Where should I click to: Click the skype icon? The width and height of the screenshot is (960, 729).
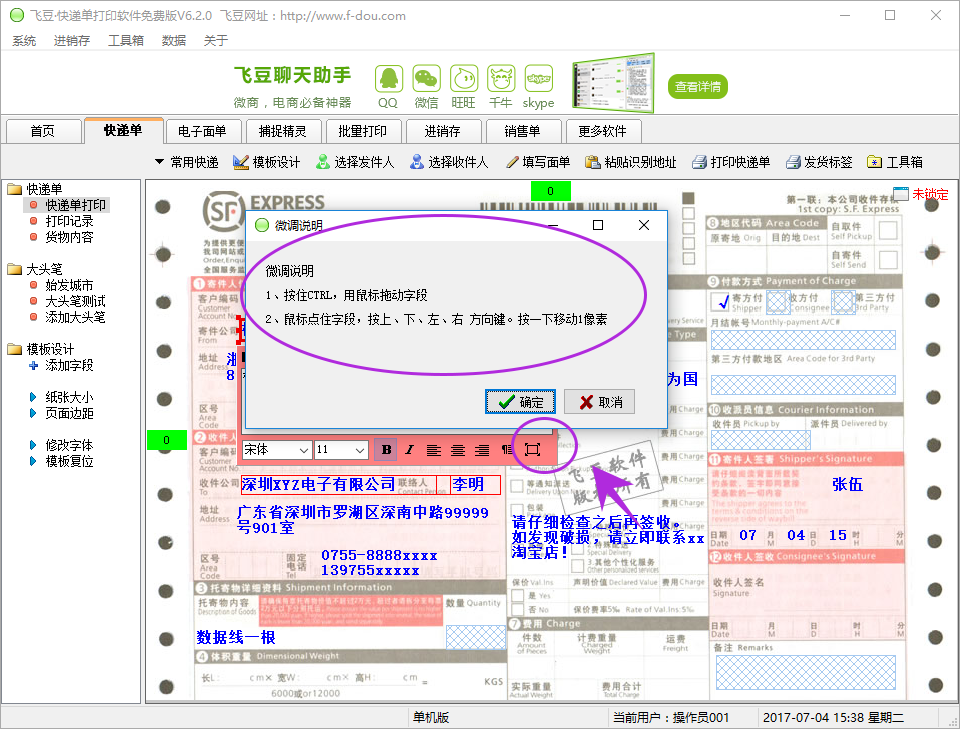(539, 80)
